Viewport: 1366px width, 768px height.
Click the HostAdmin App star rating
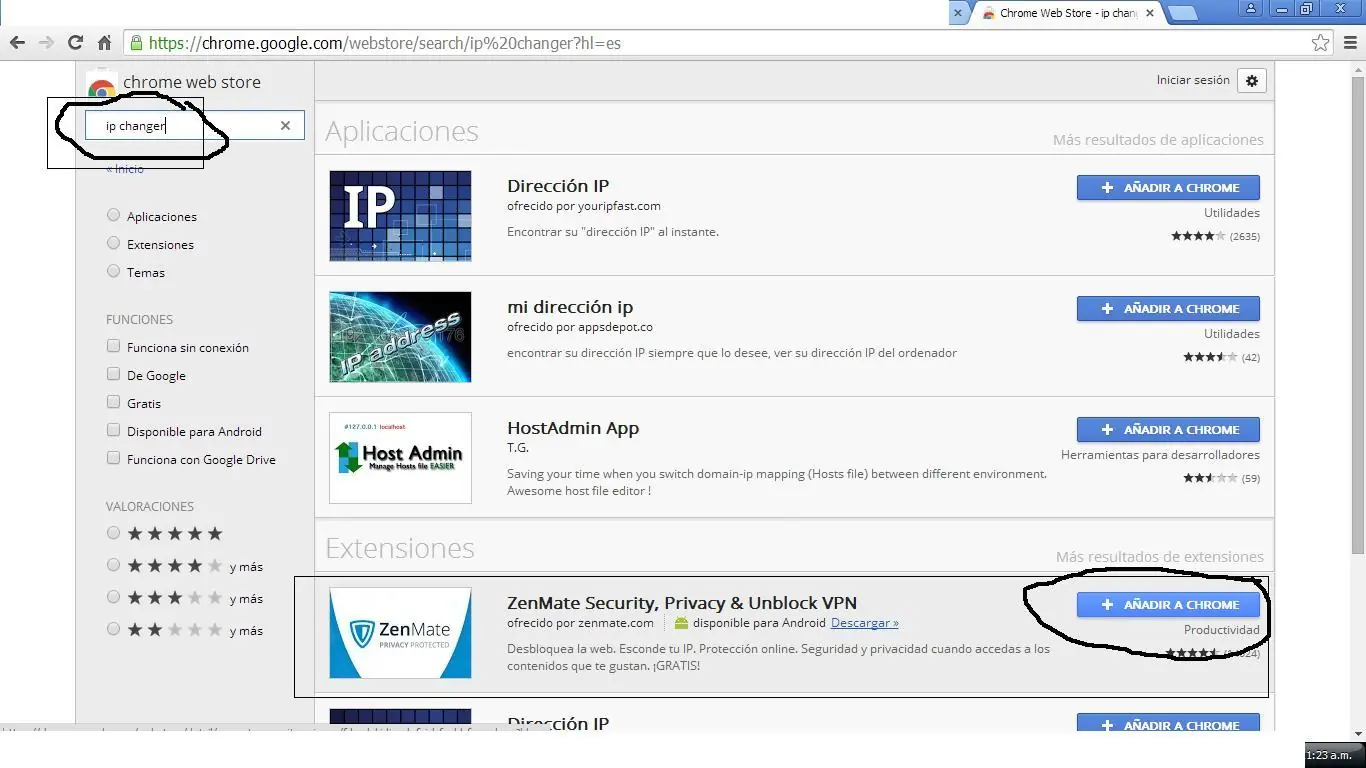click(x=1210, y=479)
